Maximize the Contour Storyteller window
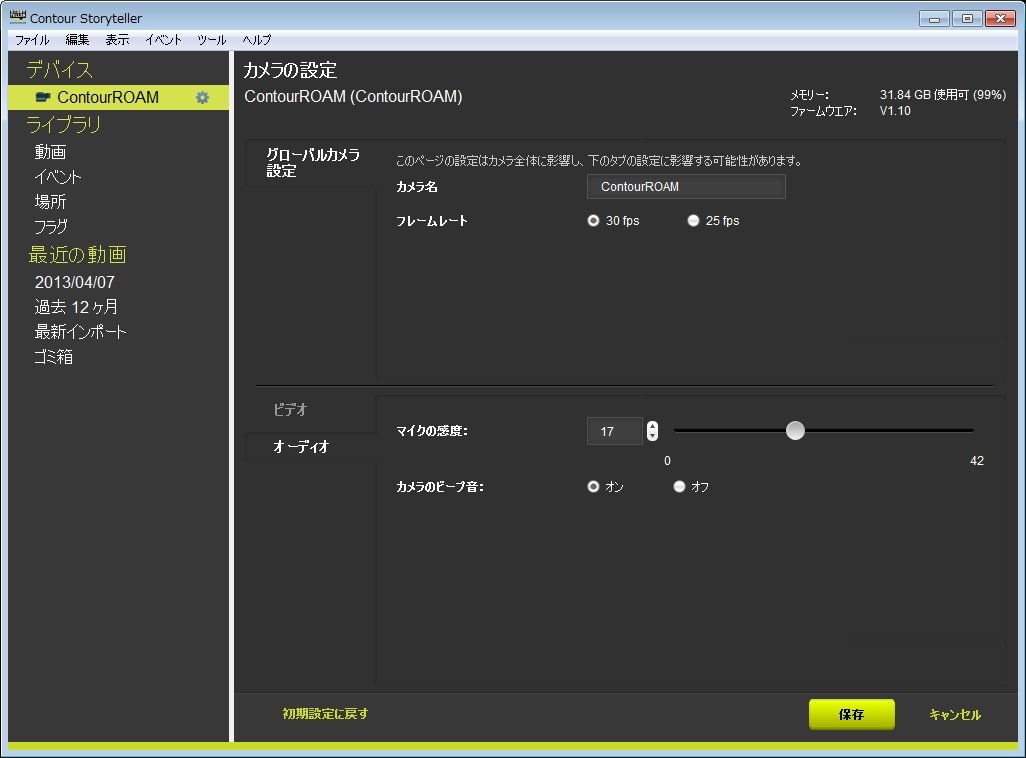The width and height of the screenshot is (1026, 758). pyautogui.click(x=967, y=18)
